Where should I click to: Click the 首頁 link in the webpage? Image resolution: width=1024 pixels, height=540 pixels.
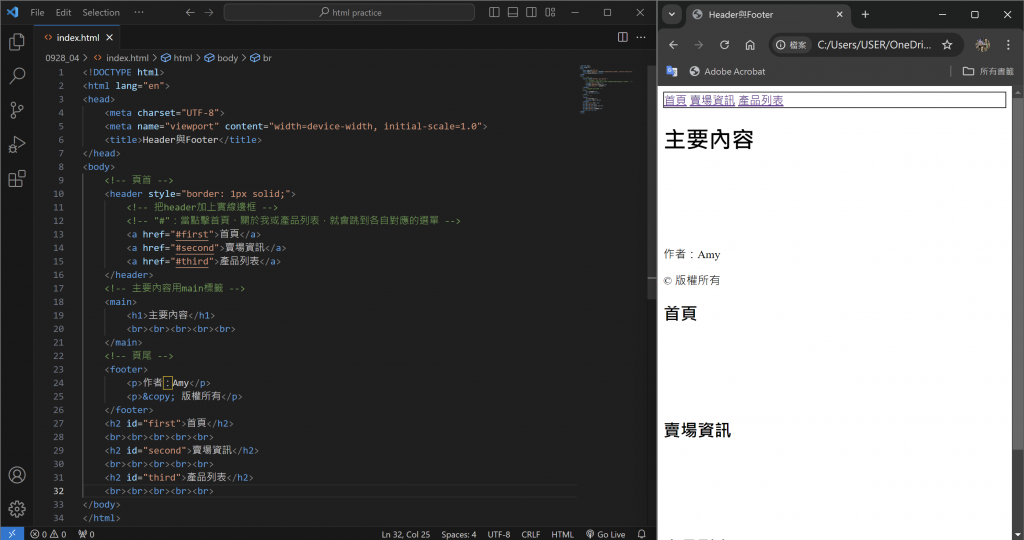click(675, 101)
